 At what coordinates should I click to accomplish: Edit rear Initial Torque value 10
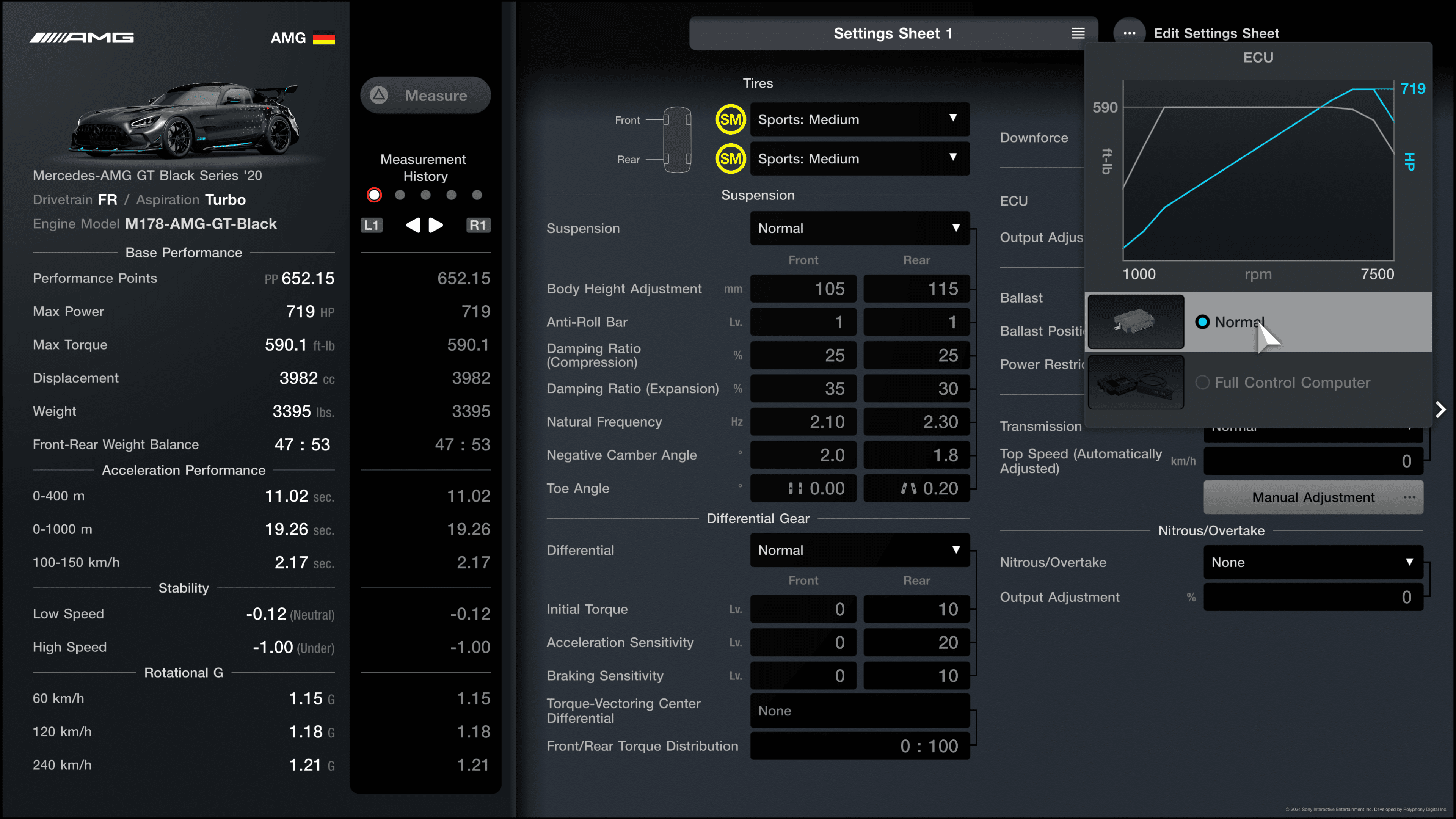click(x=916, y=609)
